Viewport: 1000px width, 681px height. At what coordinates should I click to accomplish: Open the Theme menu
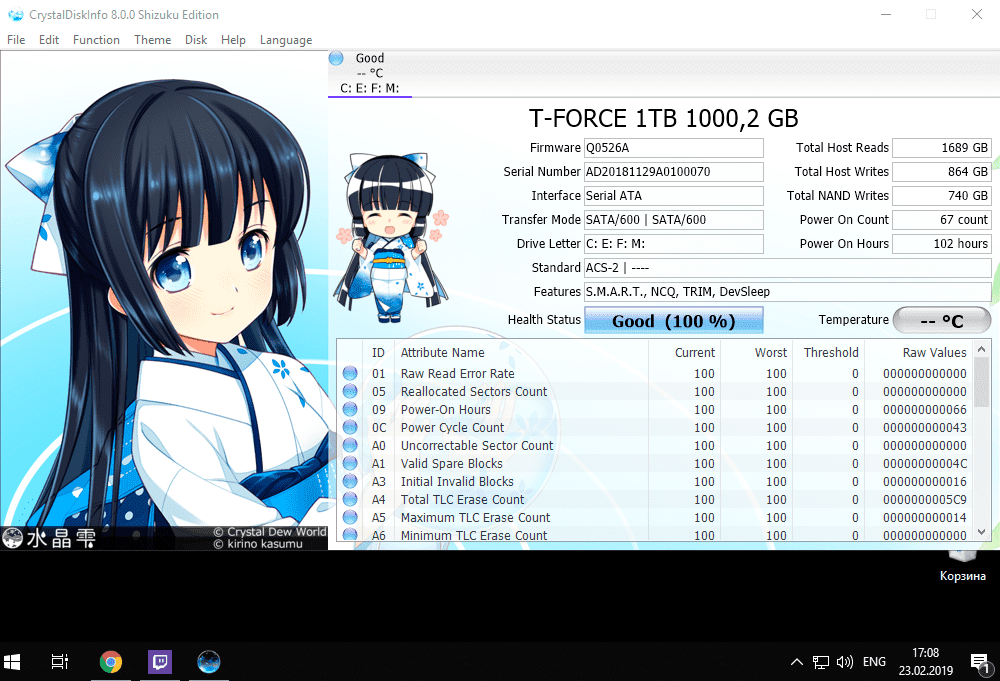click(x=152, y=40)
